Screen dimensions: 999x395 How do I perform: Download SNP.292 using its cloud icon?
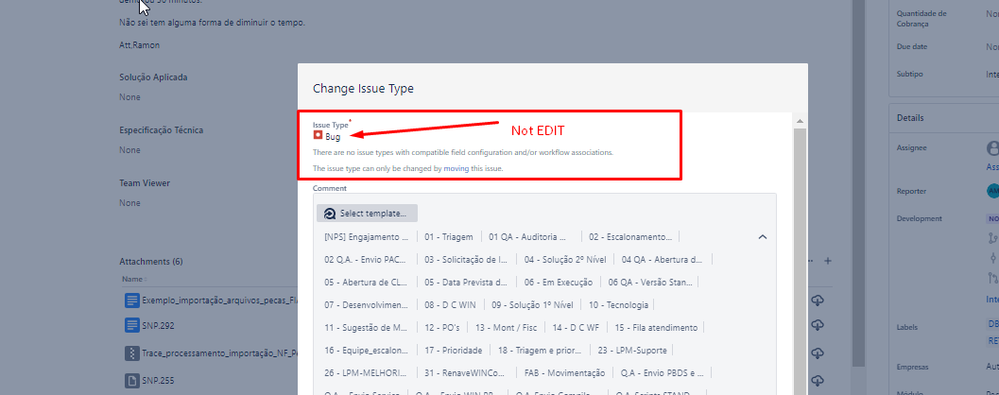[817, 325]
